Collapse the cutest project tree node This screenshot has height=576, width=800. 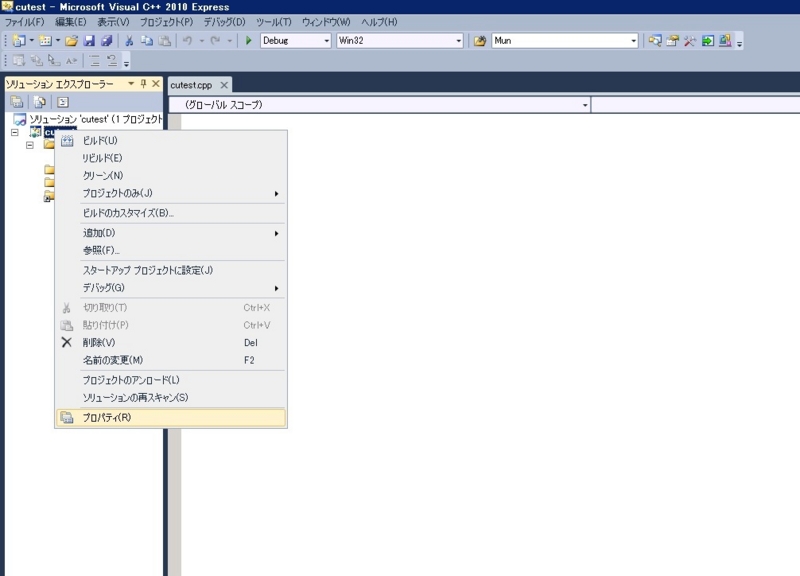(15, 133)
